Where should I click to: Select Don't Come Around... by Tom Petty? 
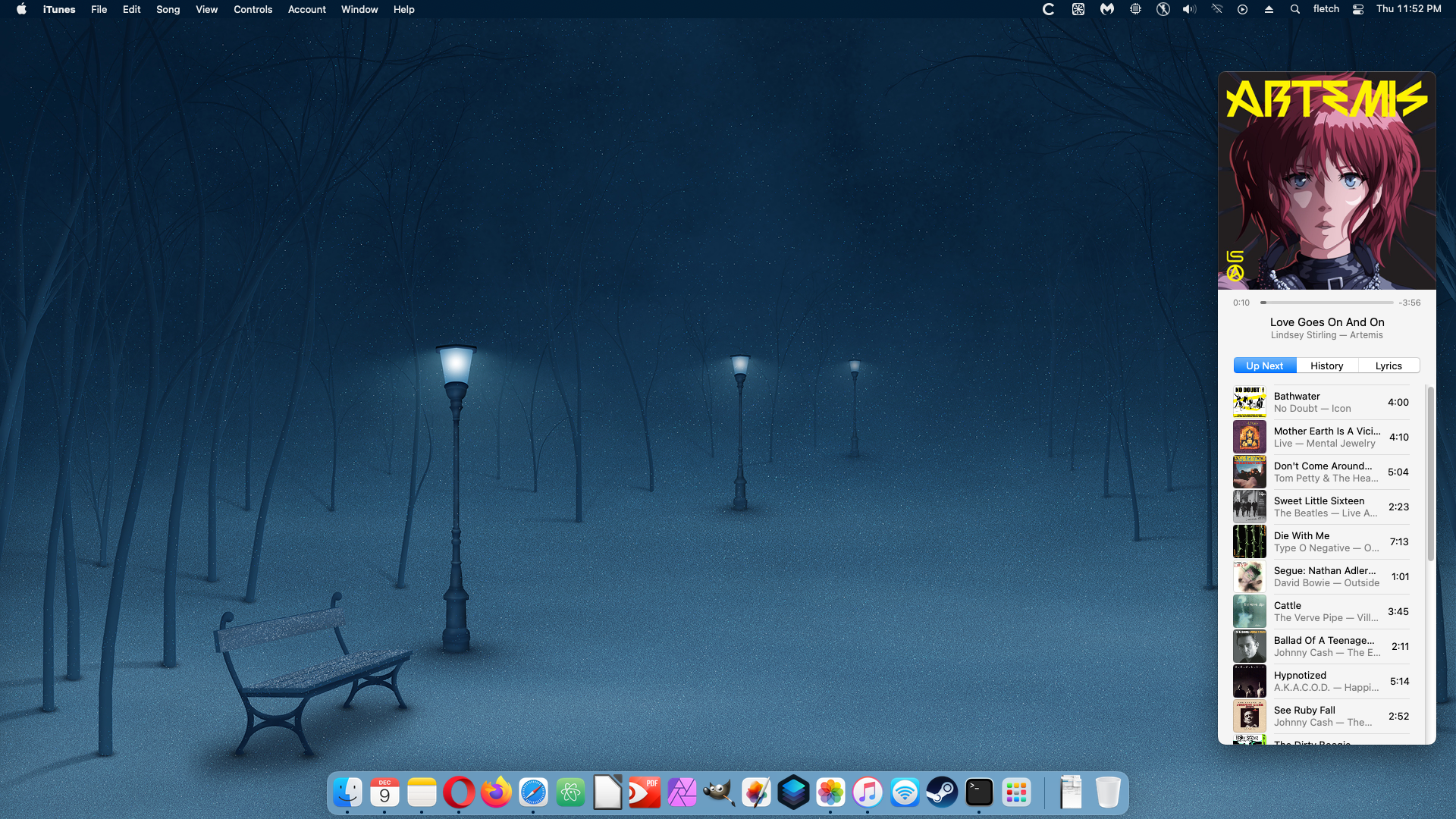pyautogui.click(x=1321, y=472)
